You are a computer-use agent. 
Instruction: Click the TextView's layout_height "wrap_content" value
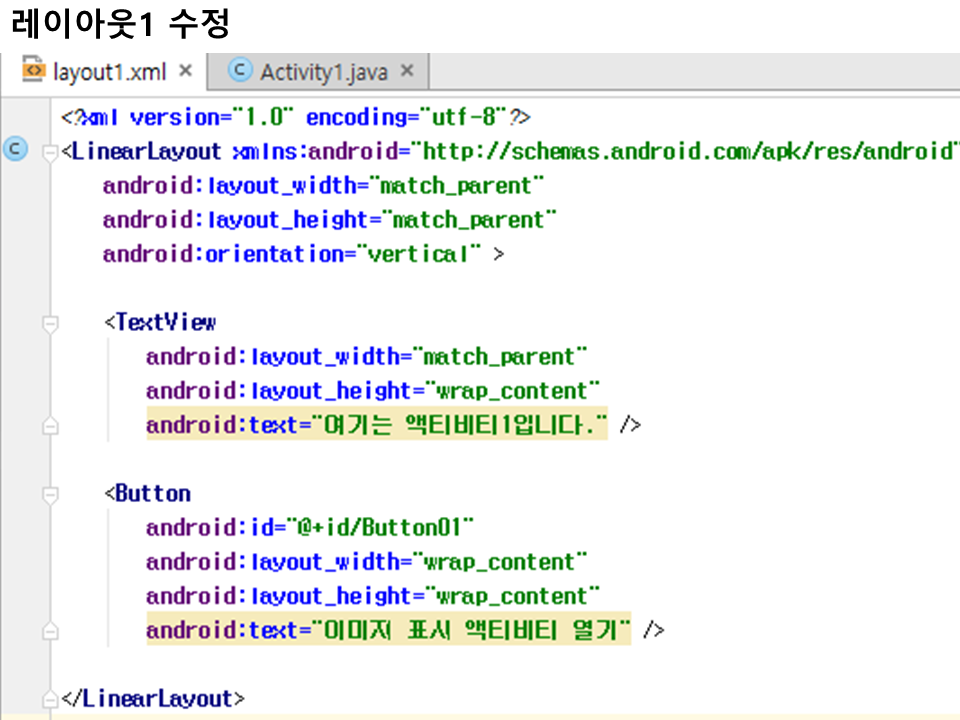(514, 391)
